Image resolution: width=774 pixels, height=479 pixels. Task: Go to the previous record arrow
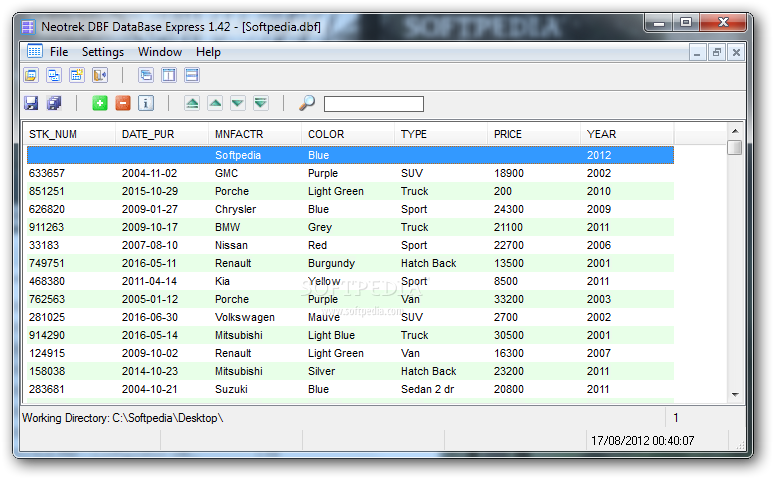coord(215,103)
